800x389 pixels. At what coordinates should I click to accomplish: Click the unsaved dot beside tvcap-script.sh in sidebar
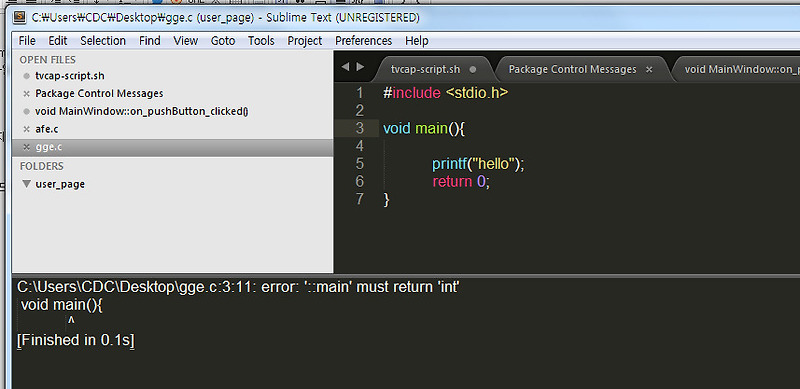27,76
